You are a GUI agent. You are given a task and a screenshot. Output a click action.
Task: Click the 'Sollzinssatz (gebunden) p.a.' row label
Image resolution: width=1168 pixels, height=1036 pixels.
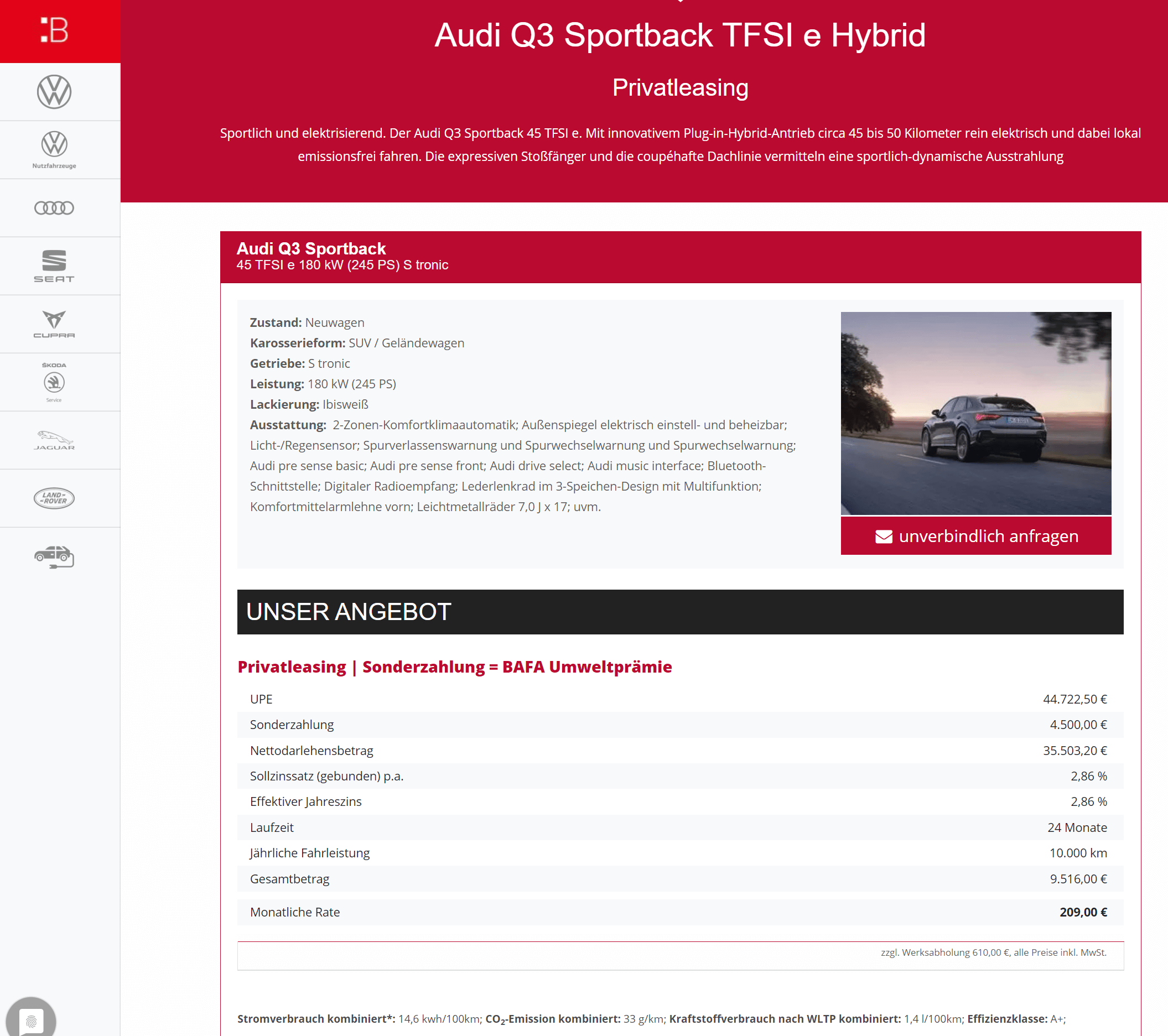coord(326,776)
